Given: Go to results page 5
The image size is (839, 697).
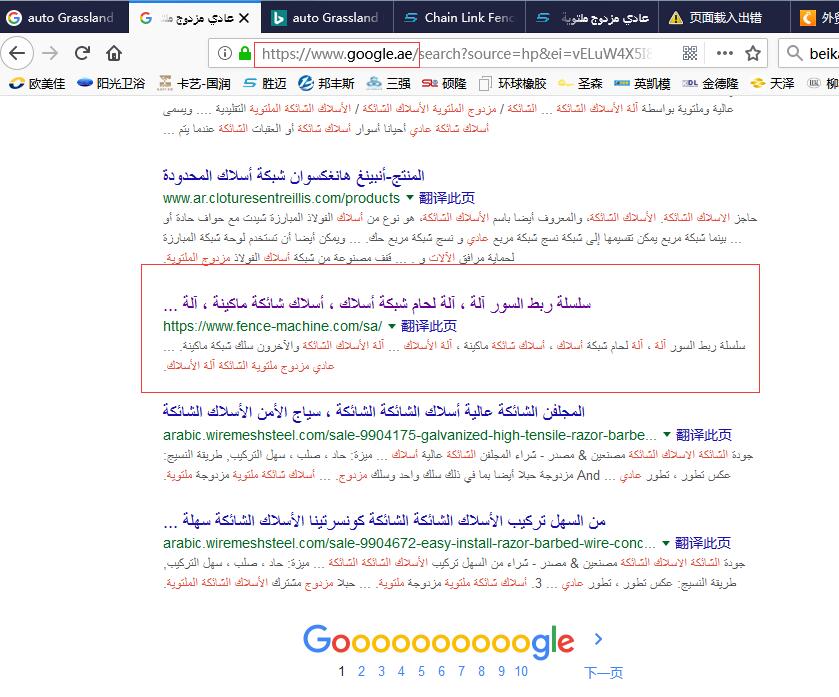Looking at the screenshot, I should click(x=420, y=671).
